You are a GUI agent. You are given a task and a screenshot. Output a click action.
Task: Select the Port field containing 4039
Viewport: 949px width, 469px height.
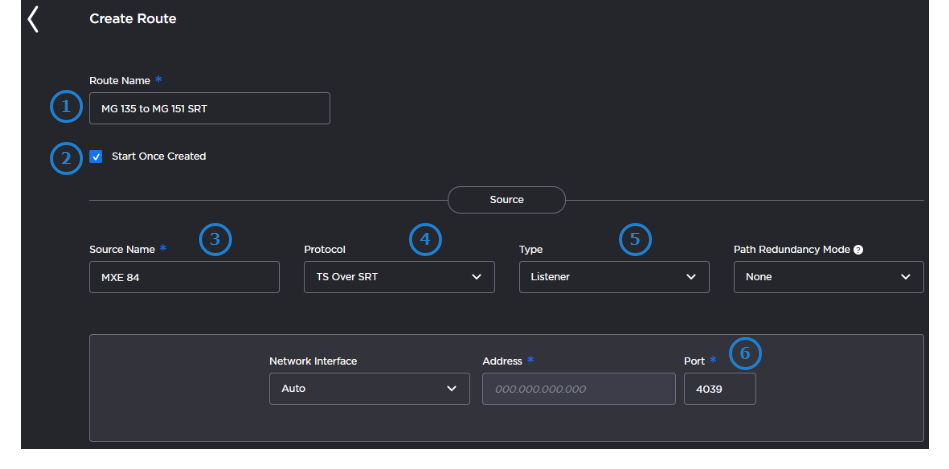[x=719, y=389]
